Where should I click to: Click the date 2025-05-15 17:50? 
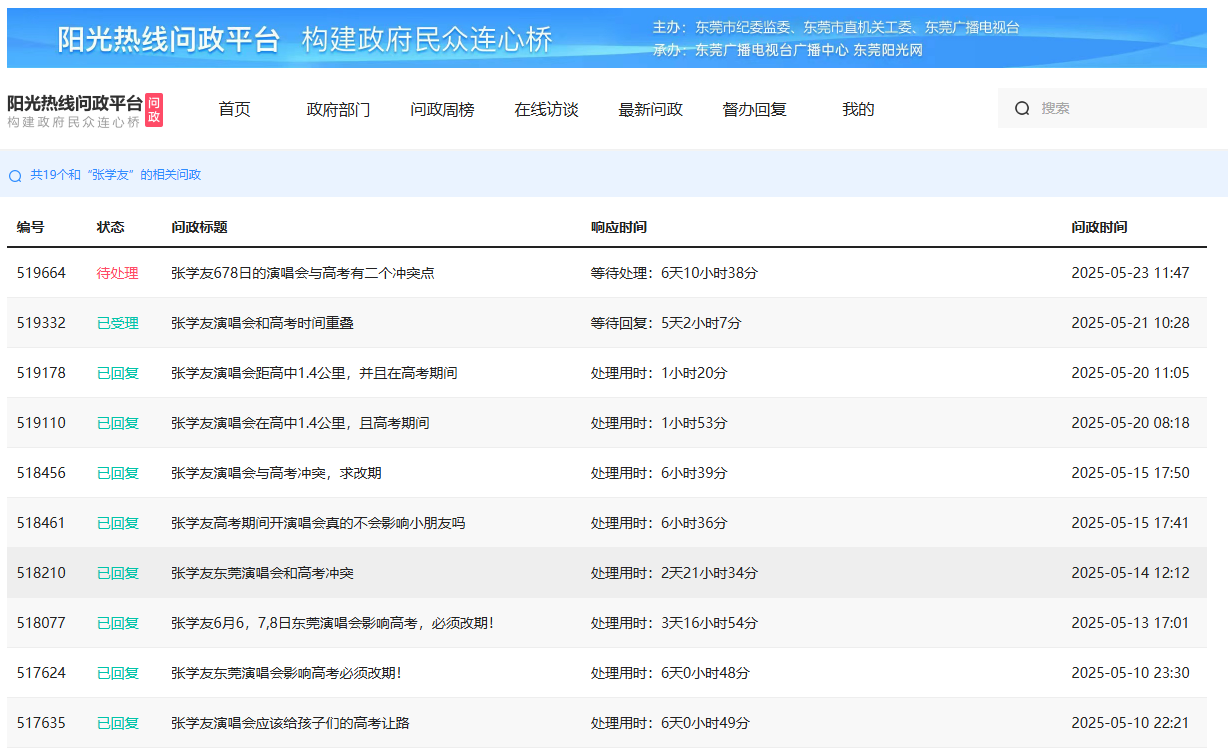[1130, 473]
